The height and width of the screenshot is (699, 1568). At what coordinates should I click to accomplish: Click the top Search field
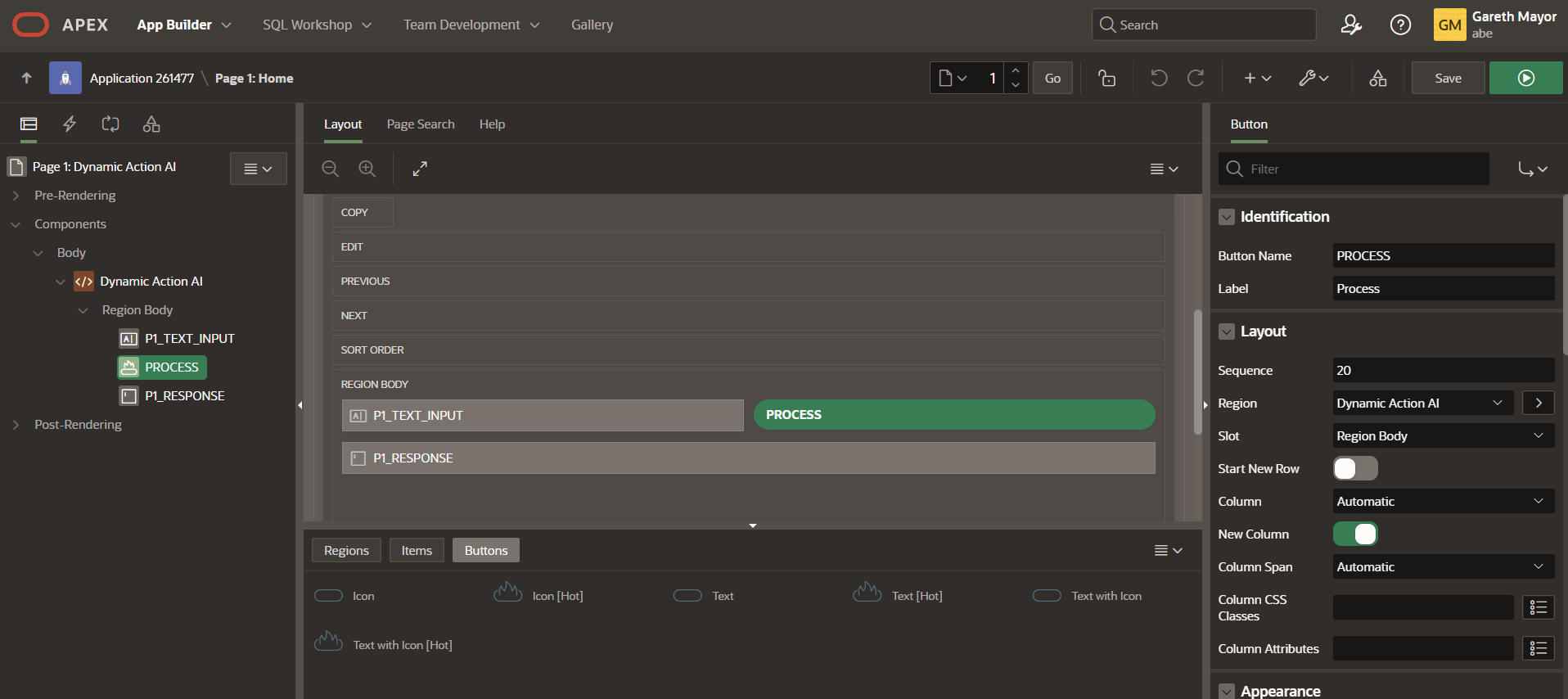1204,25
